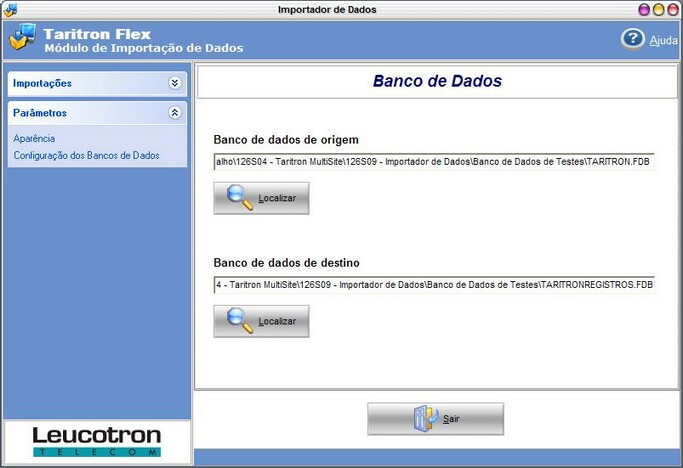The height and width of the screenshot is (468, 683).
Task: Click the Taritron Flex logo icon
Action: 22,37
